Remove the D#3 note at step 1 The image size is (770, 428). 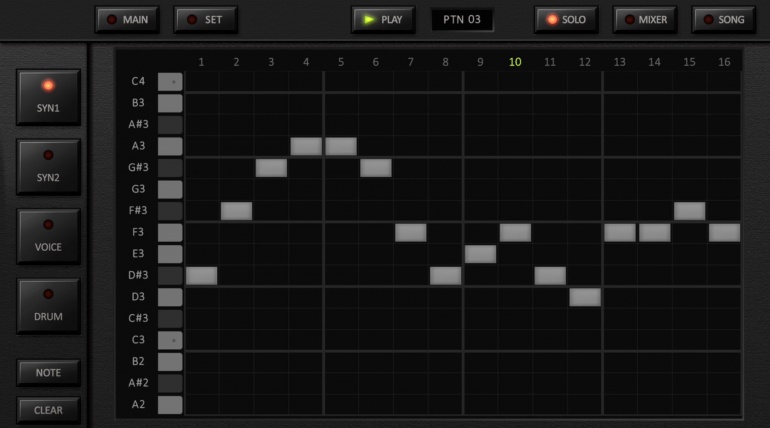click(x=201, y=276)
